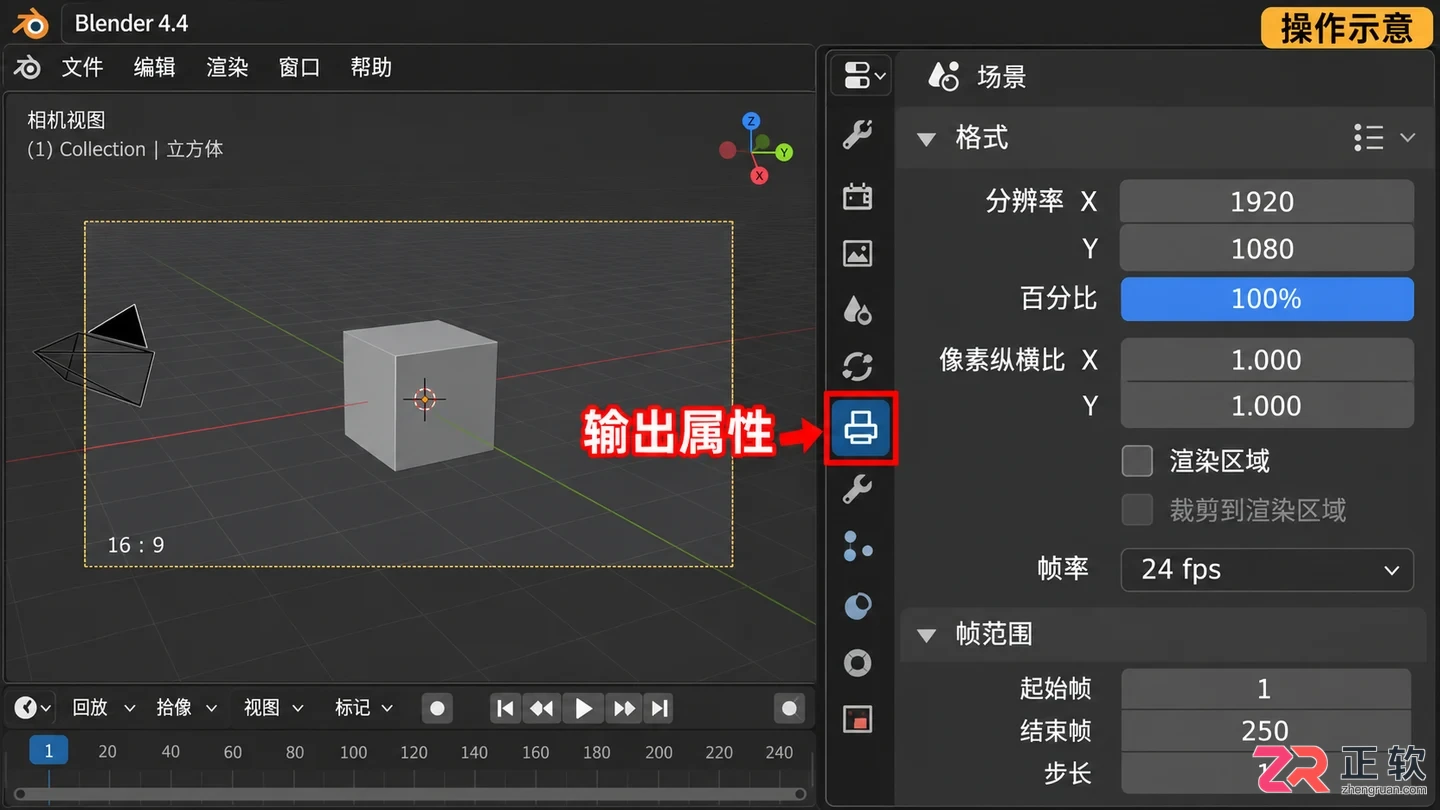Open the 视图 timeline dropdown
Image resolution: width=1440 pixels, height=810 pixels.
pos(273,708)
